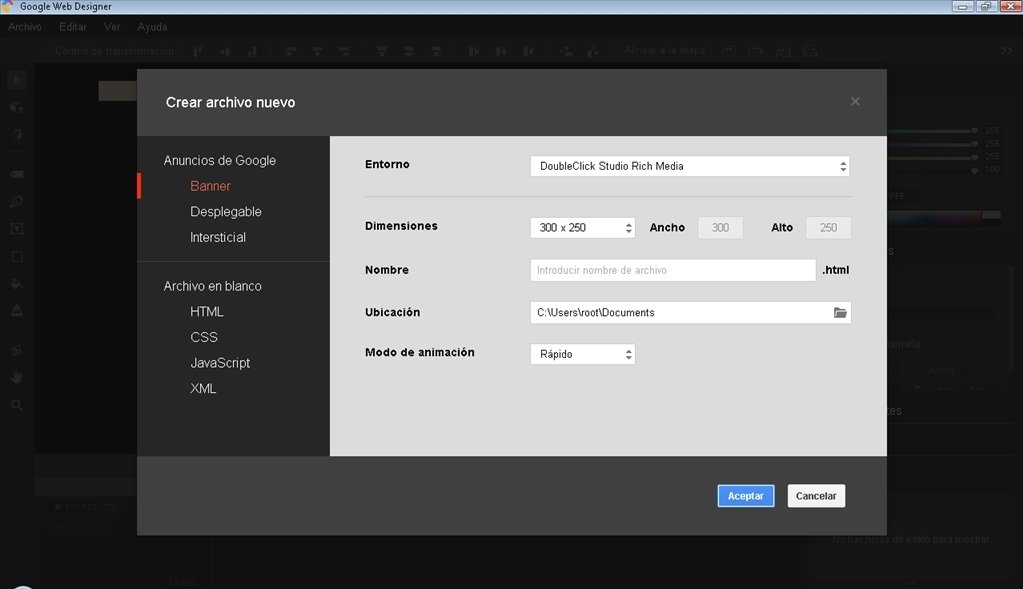Open the Editar menu
This screenshot has width=1023, height=589.
pyautogui.click(x=72, y=27)
